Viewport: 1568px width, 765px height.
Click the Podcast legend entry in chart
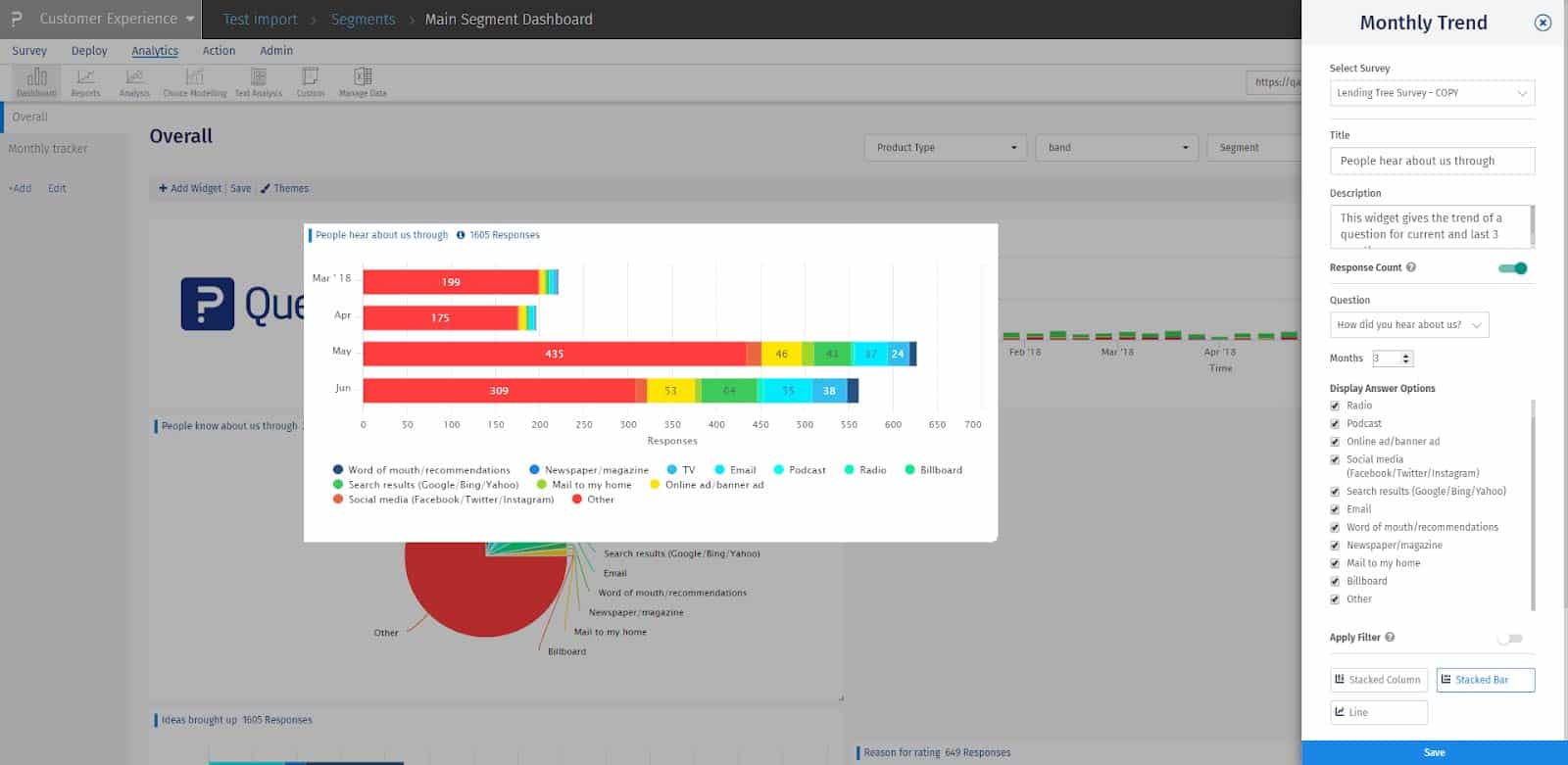[800, 470]
